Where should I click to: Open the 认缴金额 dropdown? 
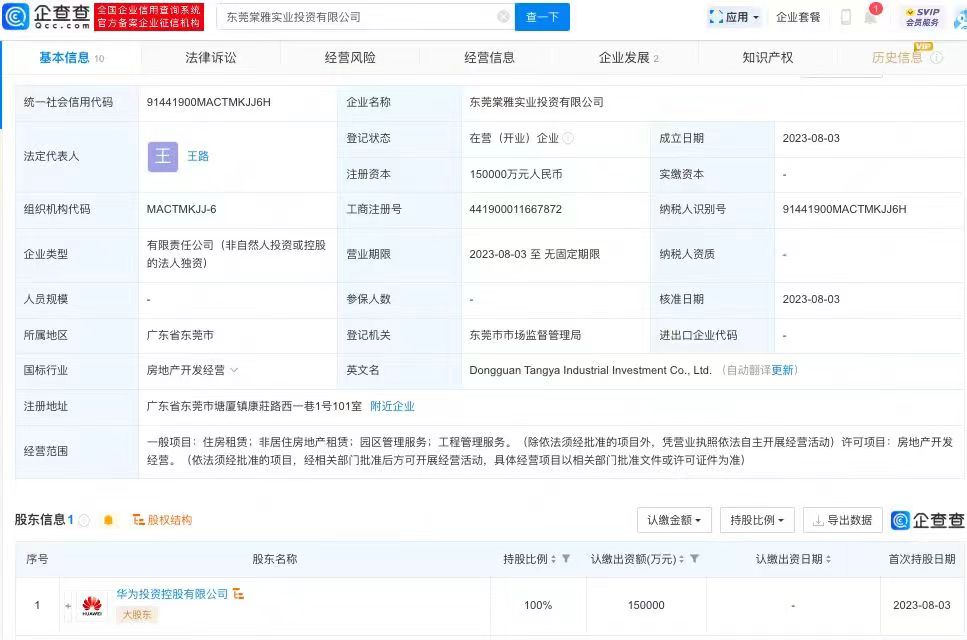pyautogui.click(x=674, y=520)
